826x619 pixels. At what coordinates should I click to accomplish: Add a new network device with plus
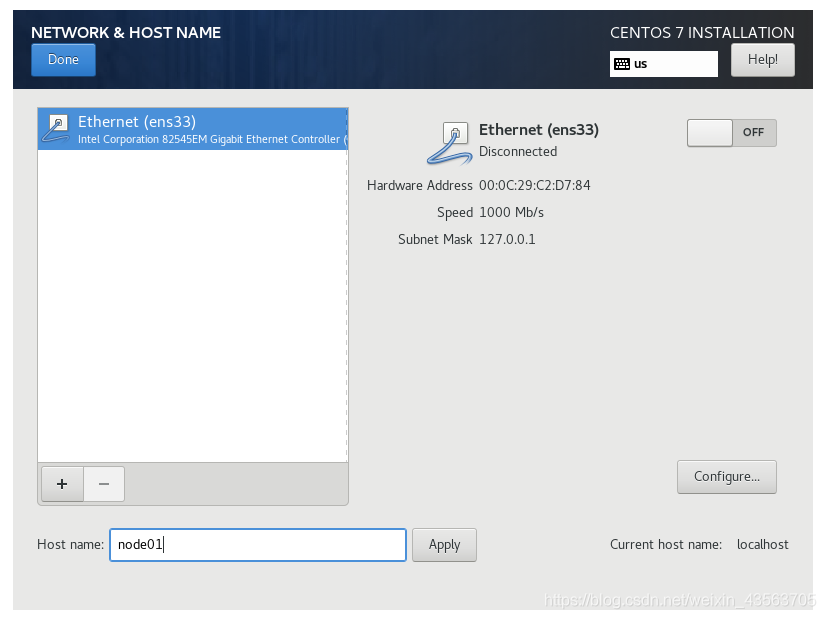[x=62, y=484]
